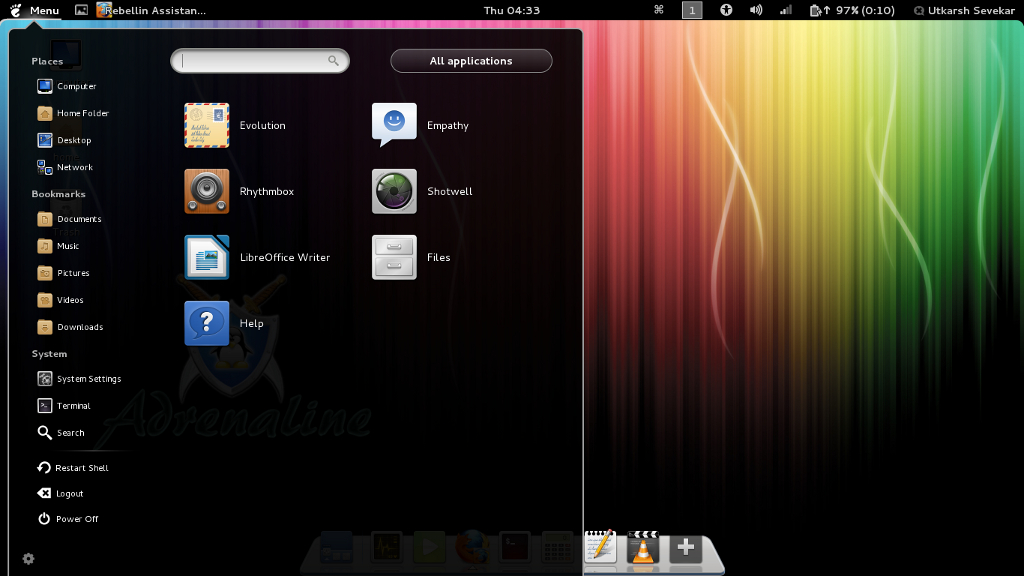This screenshot has width=1024, height=576.
Task: Open the Menu in the top panel
Action: coord(42,10)
